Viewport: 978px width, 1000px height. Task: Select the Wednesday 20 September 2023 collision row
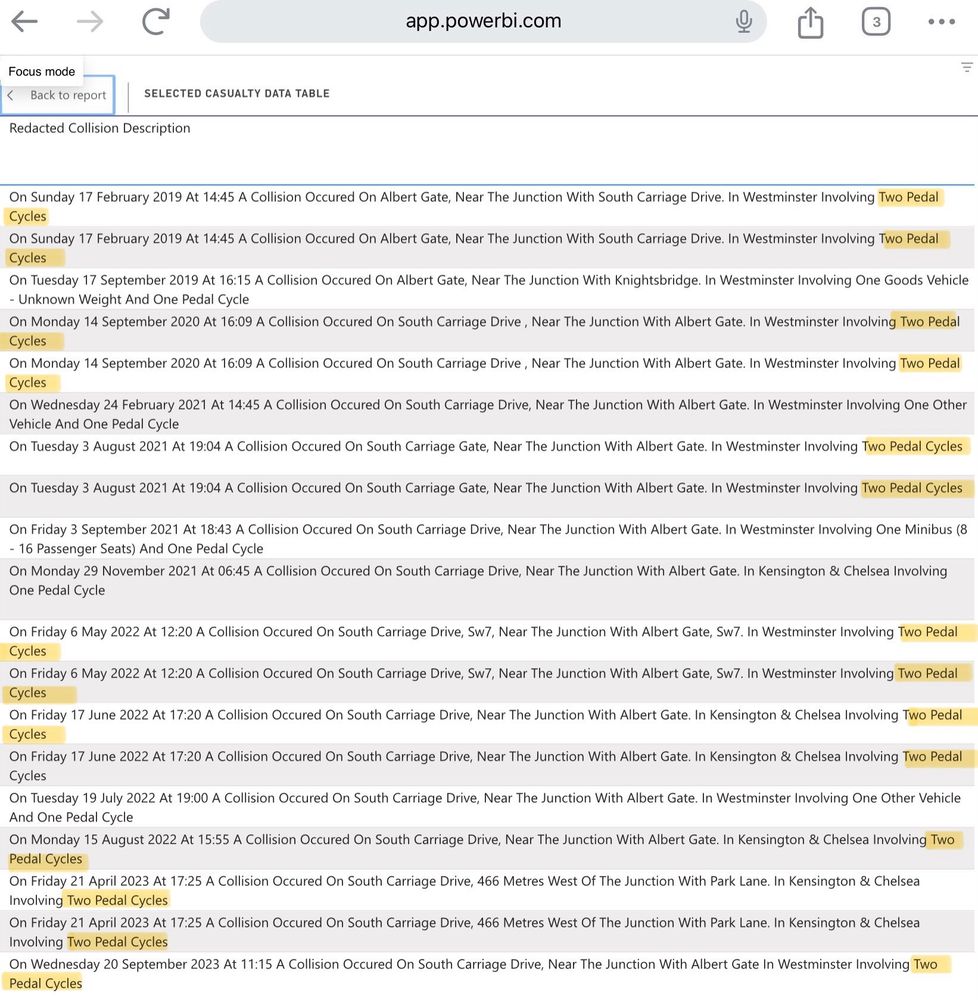point(488,973)
